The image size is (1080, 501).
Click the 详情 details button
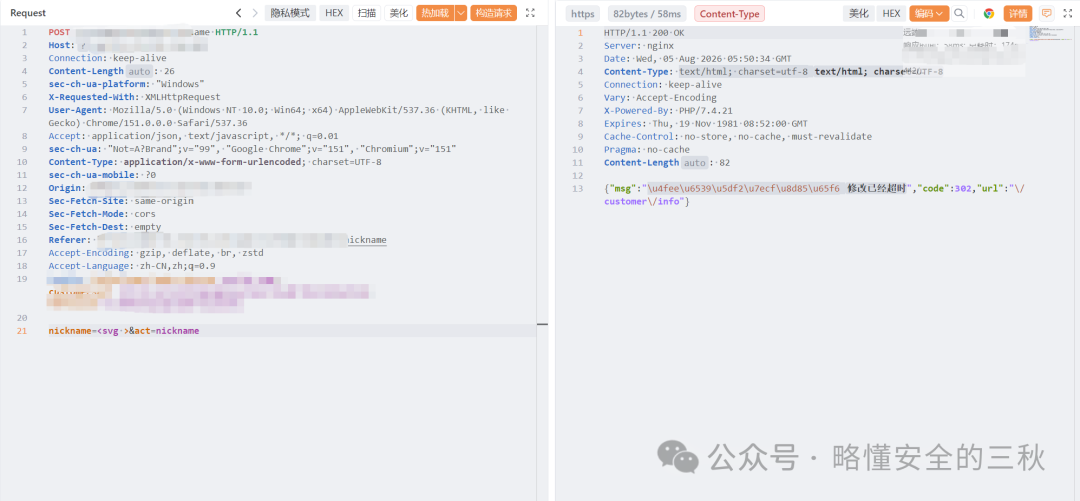pos(1018,14)
